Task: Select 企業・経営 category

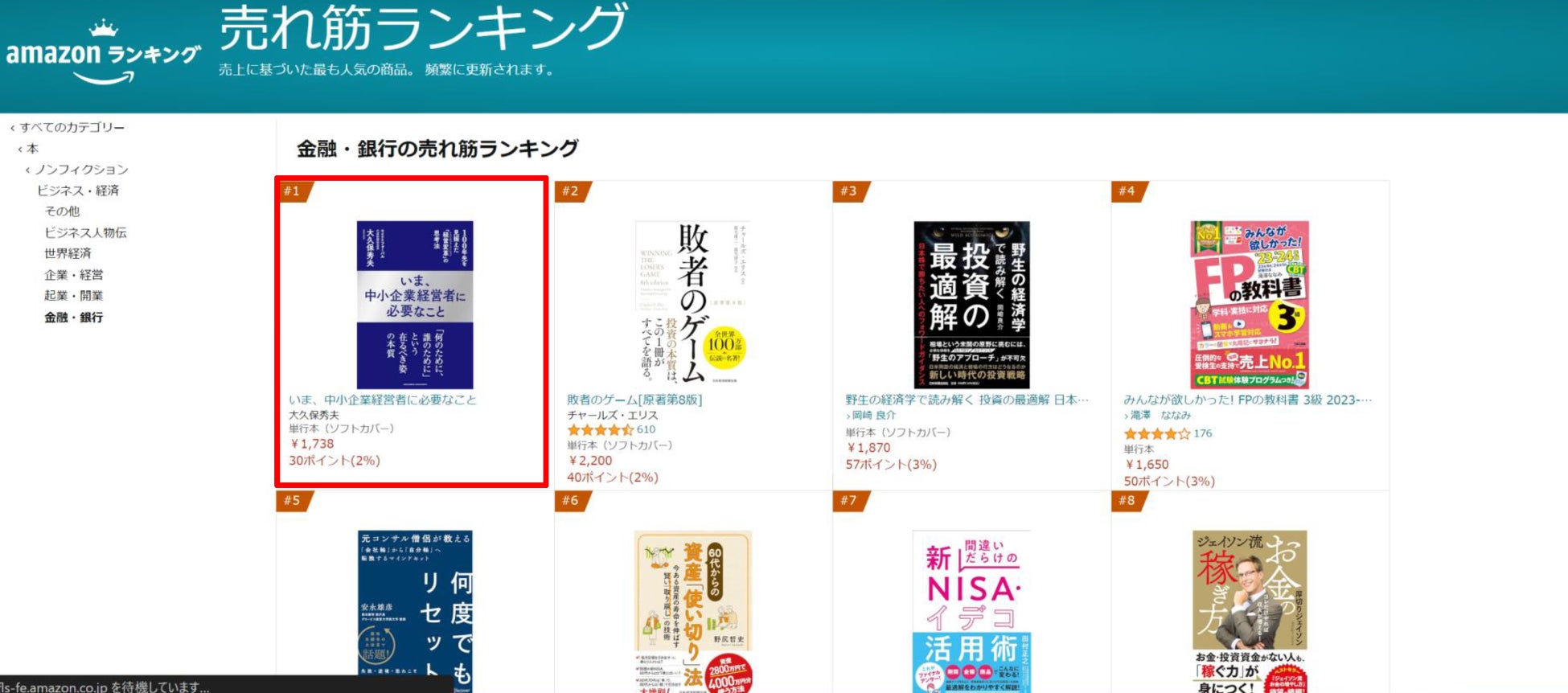Action: tap(73, 275)
